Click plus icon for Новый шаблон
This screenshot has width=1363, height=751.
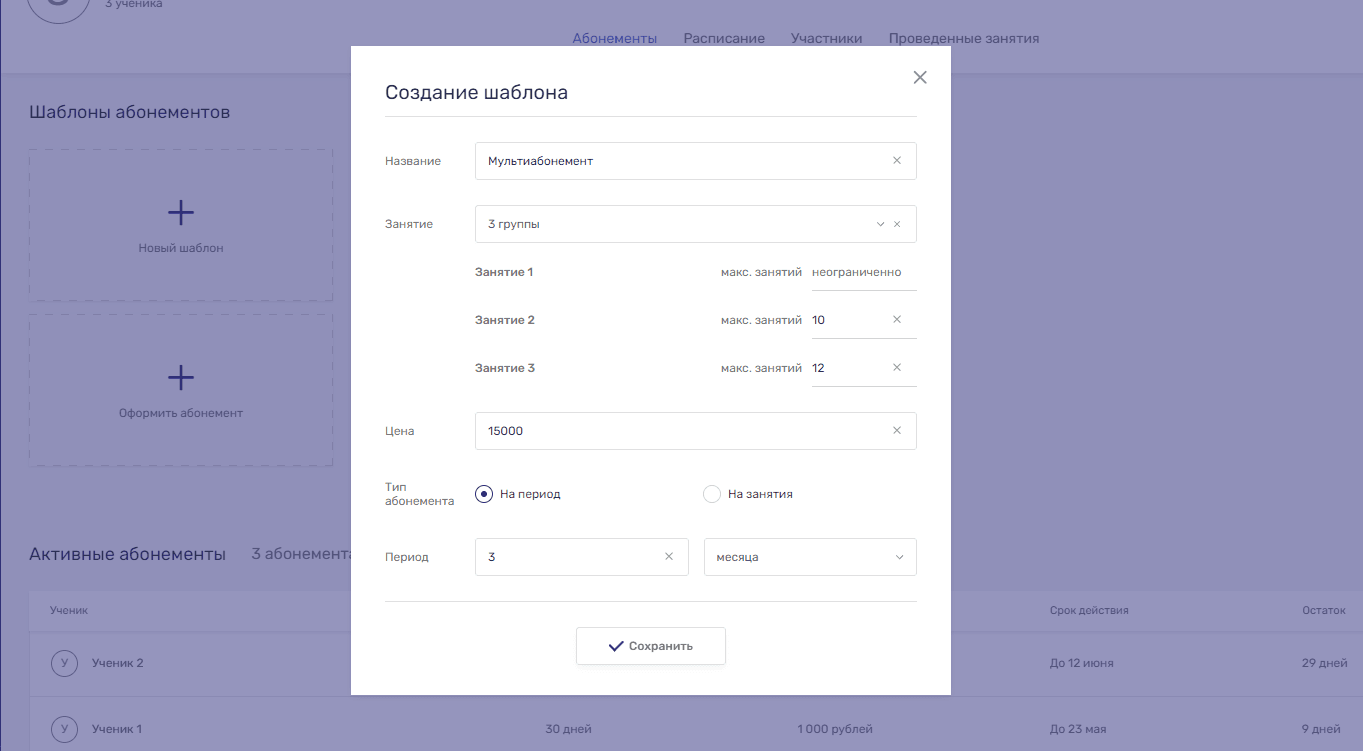181,212
